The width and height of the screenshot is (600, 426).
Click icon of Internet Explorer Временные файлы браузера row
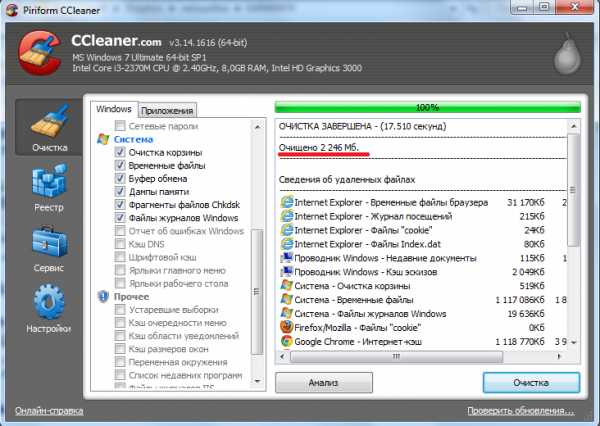coord(287,202)
